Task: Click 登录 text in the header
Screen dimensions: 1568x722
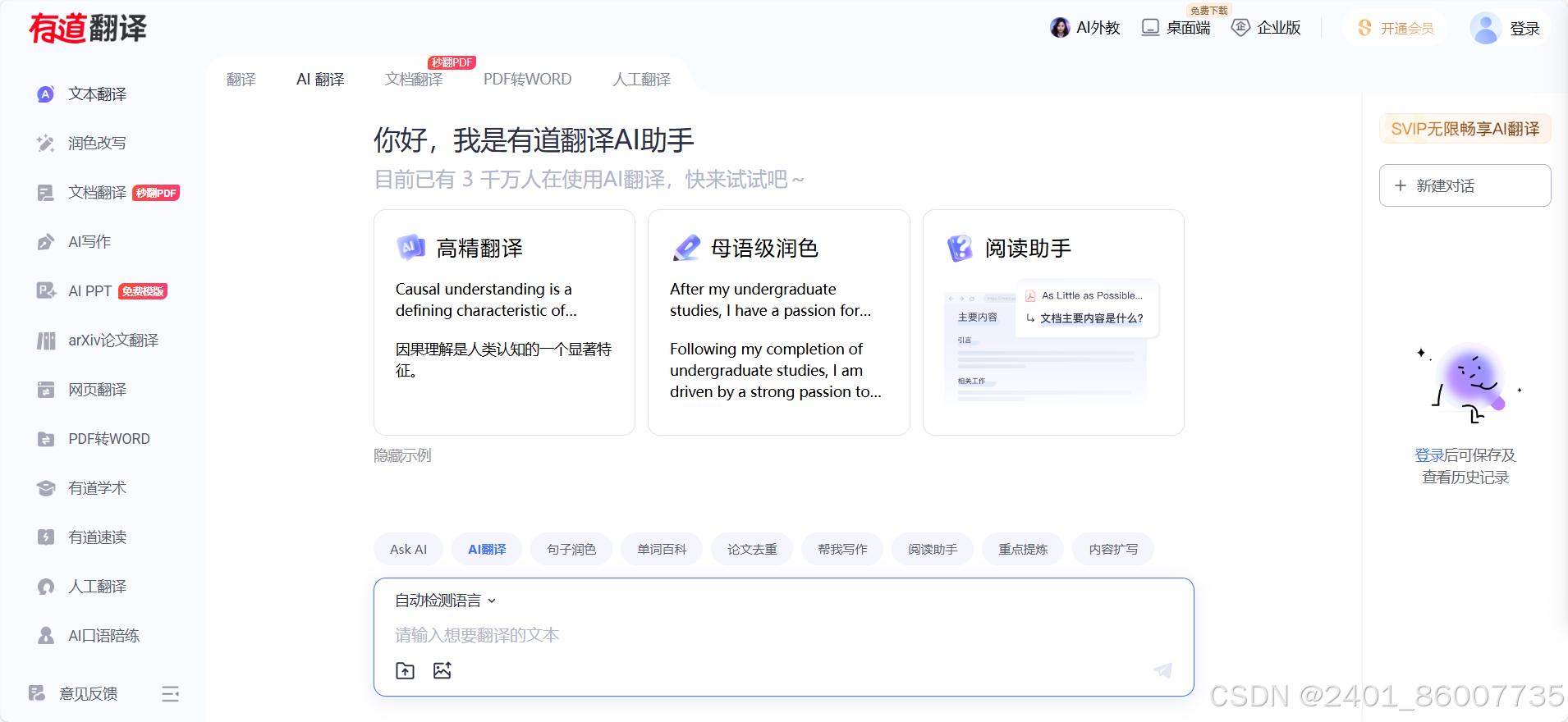Action: pos(1524,29)
